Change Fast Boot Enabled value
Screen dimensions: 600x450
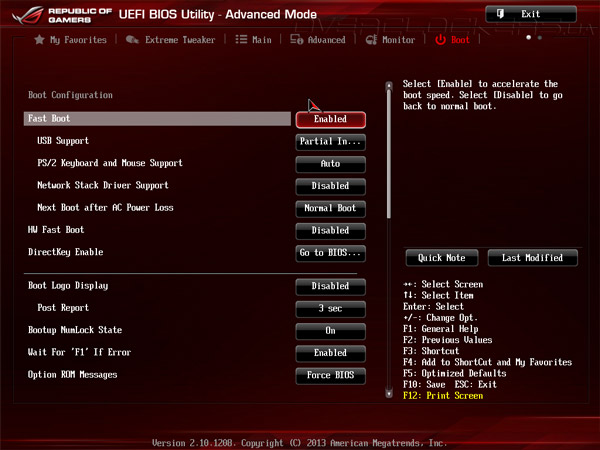(330, 119)
